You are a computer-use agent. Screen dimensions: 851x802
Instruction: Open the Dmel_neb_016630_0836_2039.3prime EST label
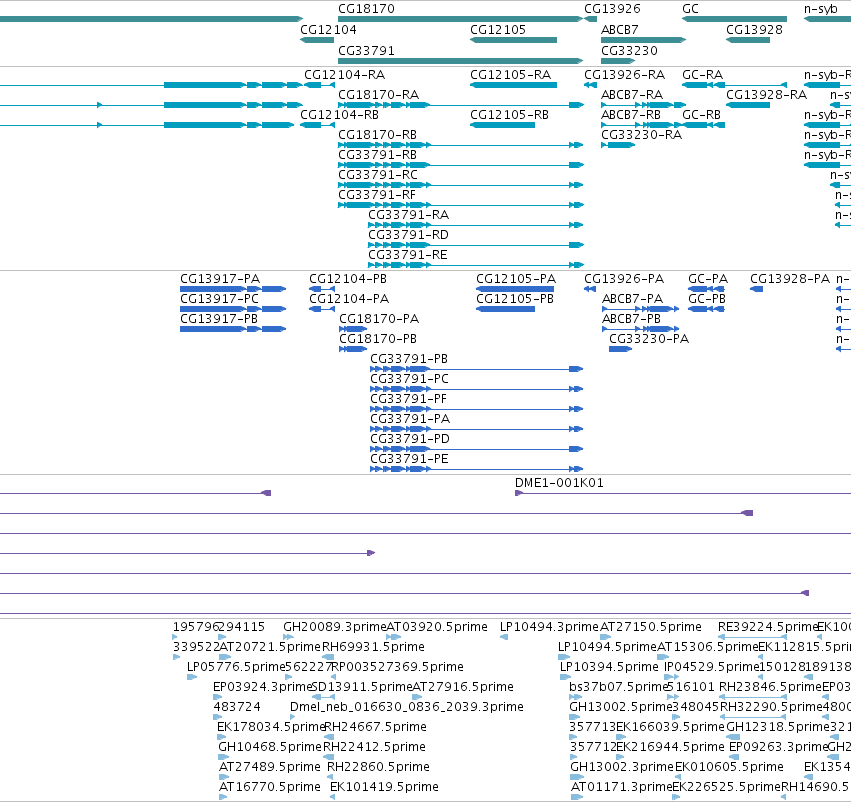tap(407, 708)
